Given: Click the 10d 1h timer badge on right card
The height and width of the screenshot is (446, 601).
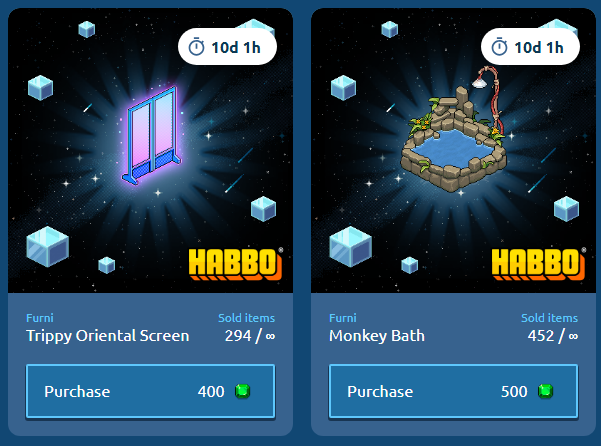Looking at the screenshot, I should [x=530, y=47].
